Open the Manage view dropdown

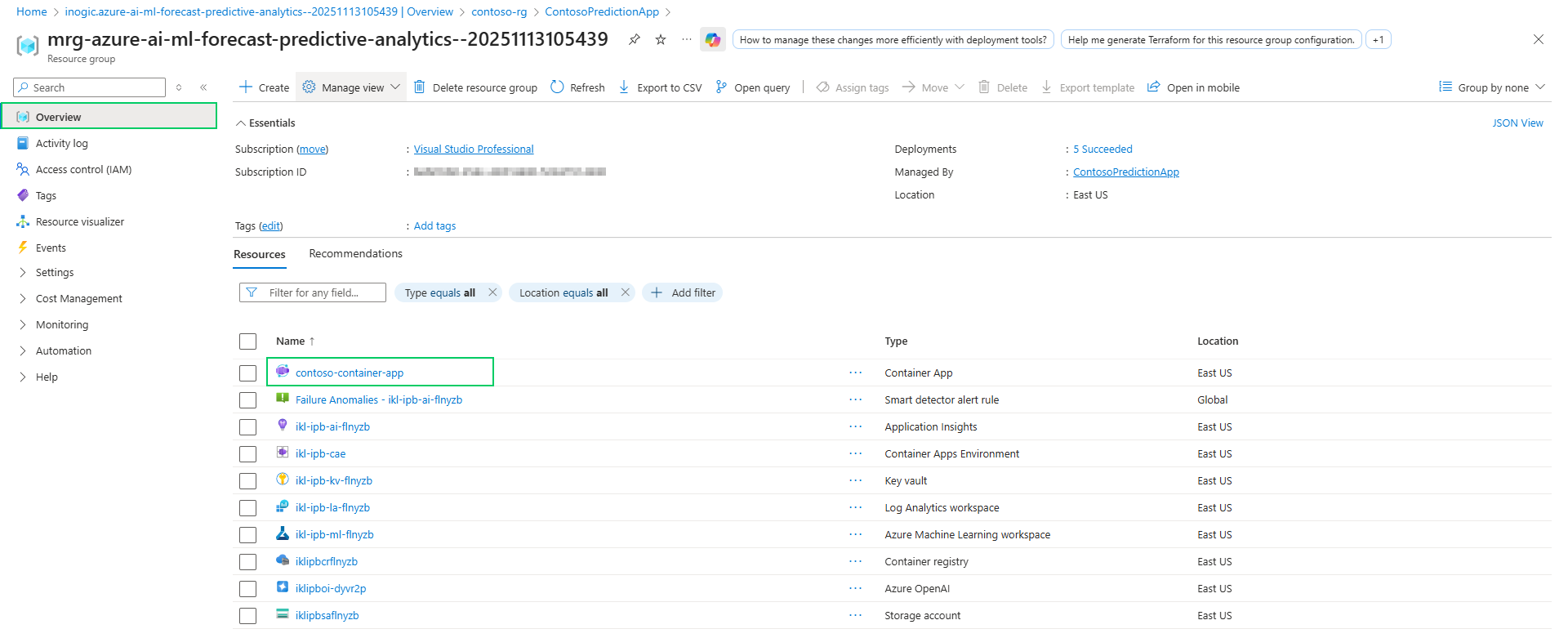tap(352, 87)
